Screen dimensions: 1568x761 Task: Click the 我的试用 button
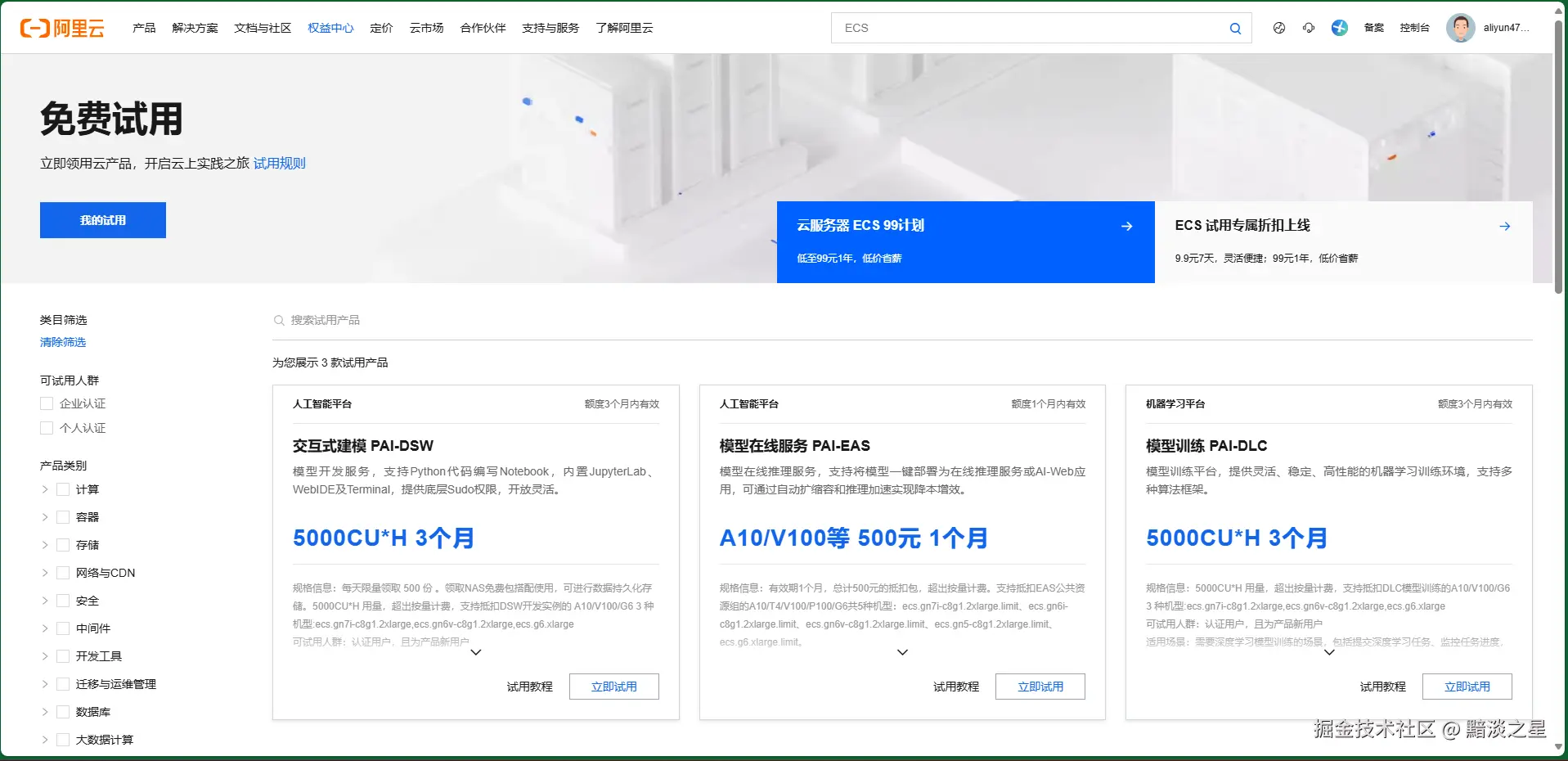click(x=103, y=220)
